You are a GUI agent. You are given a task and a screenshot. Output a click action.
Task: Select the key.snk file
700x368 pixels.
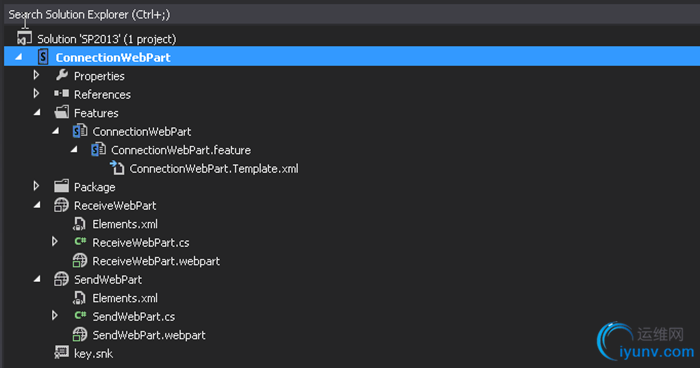click(x=93, y=354)
